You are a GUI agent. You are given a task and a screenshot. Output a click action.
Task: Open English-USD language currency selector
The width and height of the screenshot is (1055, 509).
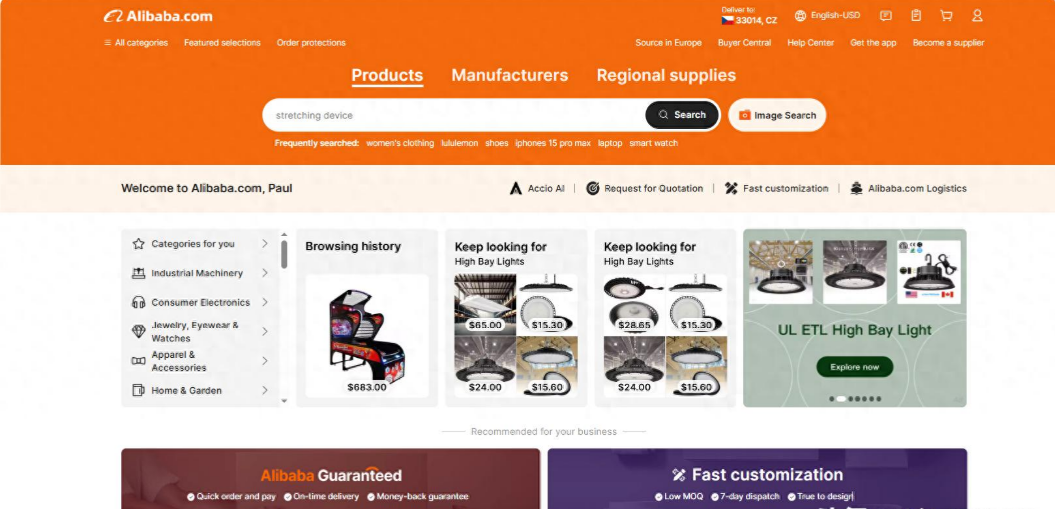[828, 15]
